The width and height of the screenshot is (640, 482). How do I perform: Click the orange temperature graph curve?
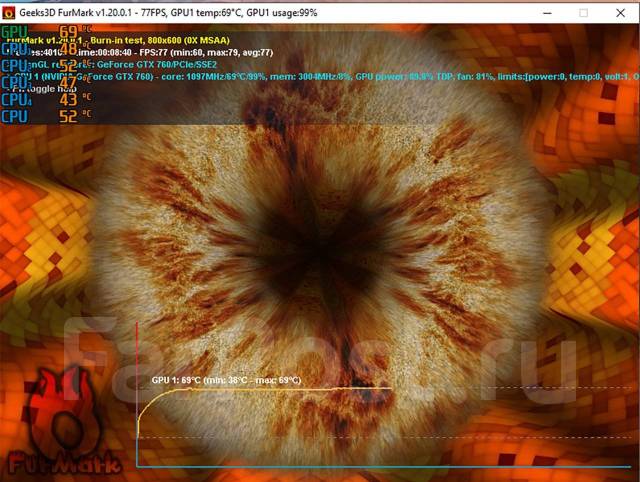[x=265, y=390]
